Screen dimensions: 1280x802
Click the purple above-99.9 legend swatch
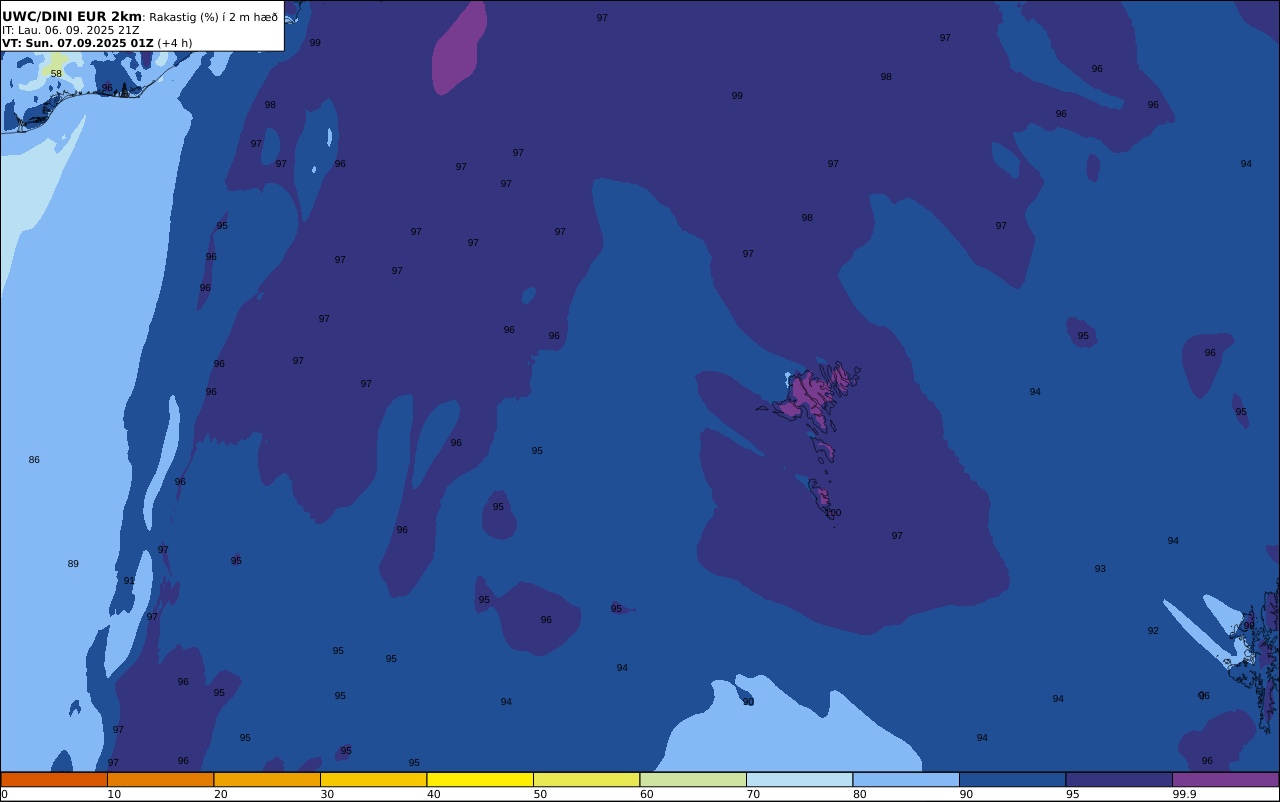pos(1225,779)
